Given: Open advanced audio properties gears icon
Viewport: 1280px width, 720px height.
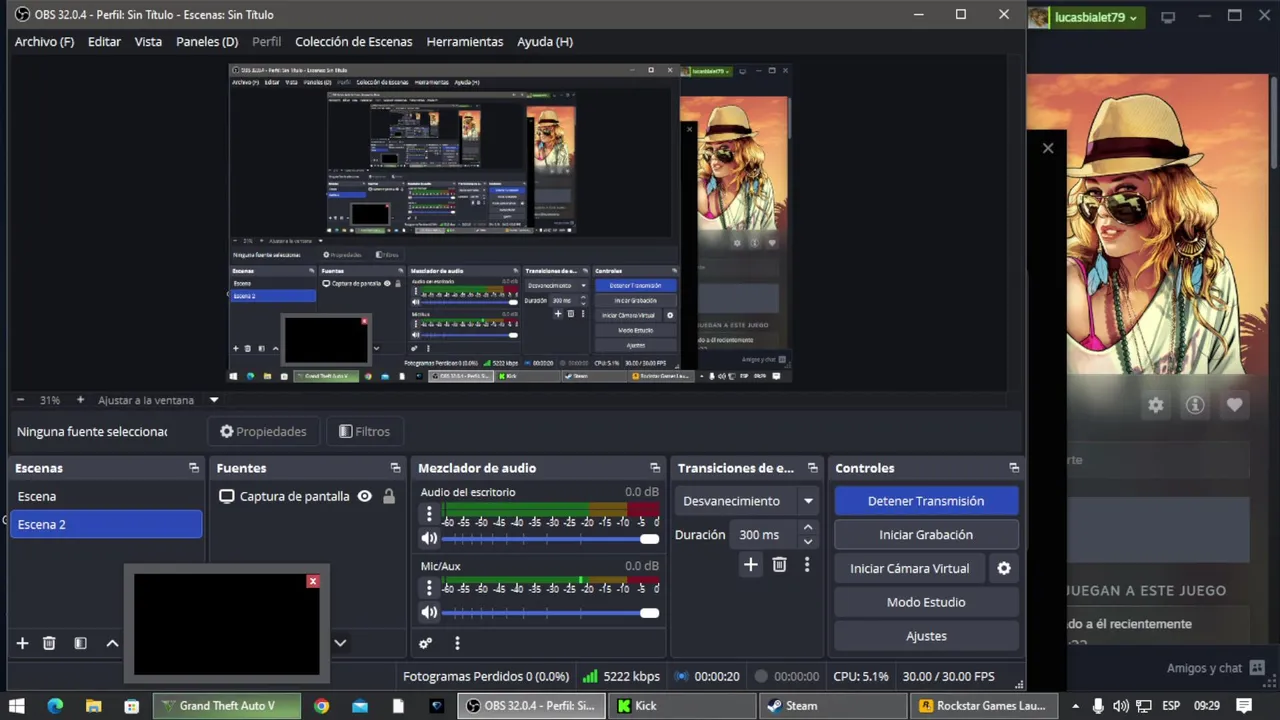Looking at the screenshot, I should point(426,643).
